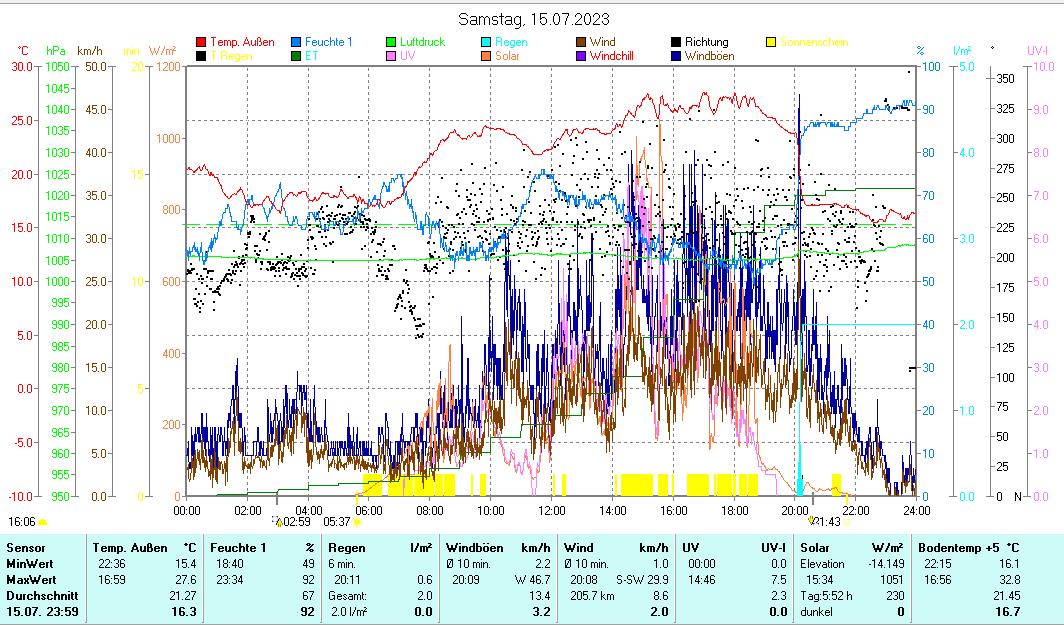The width and height of the screenshot is (1064, 625).
Task: Click the dark green ET legend square
Action: (x=296, y=56)
